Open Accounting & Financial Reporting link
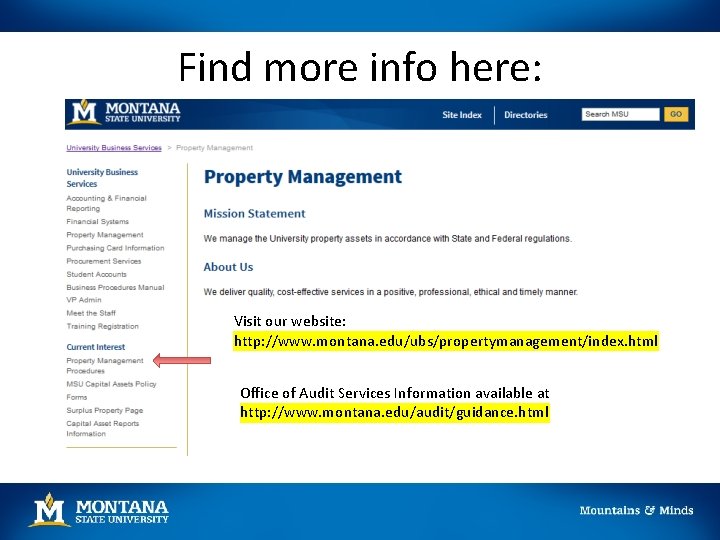 coord(106,203)
